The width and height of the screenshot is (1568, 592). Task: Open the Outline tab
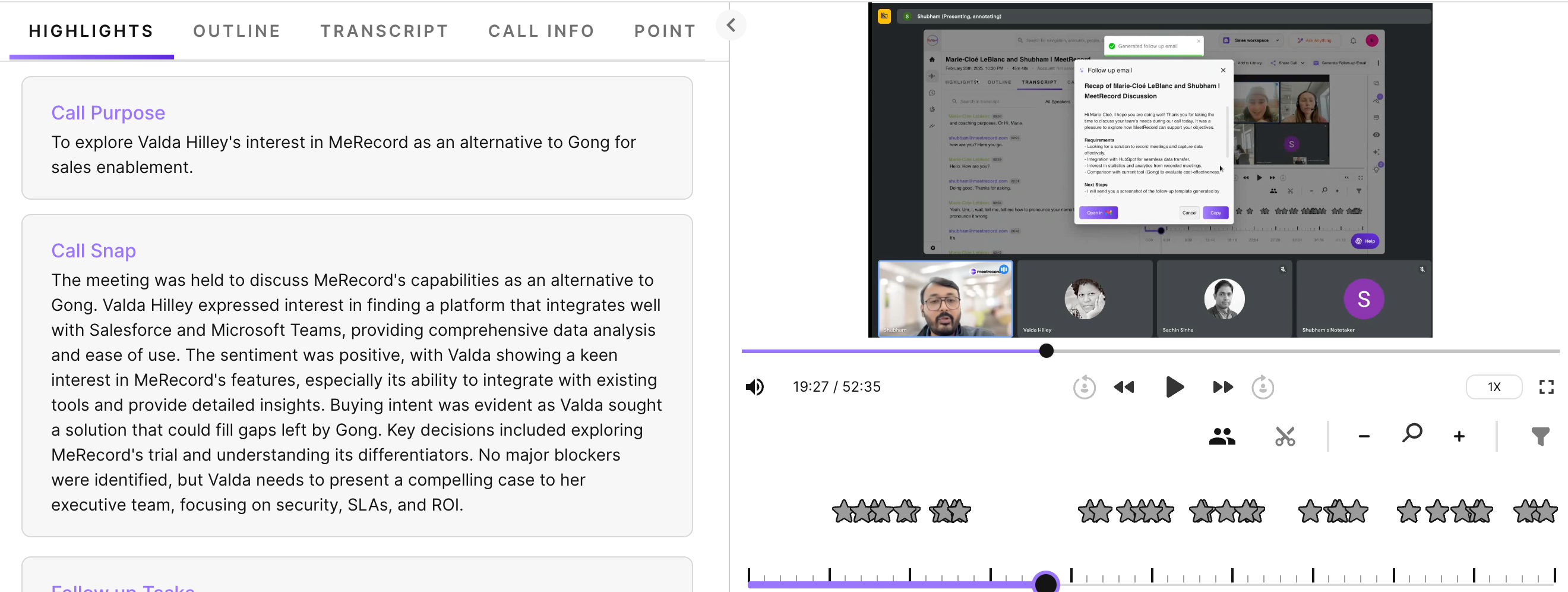pos(237,31)
